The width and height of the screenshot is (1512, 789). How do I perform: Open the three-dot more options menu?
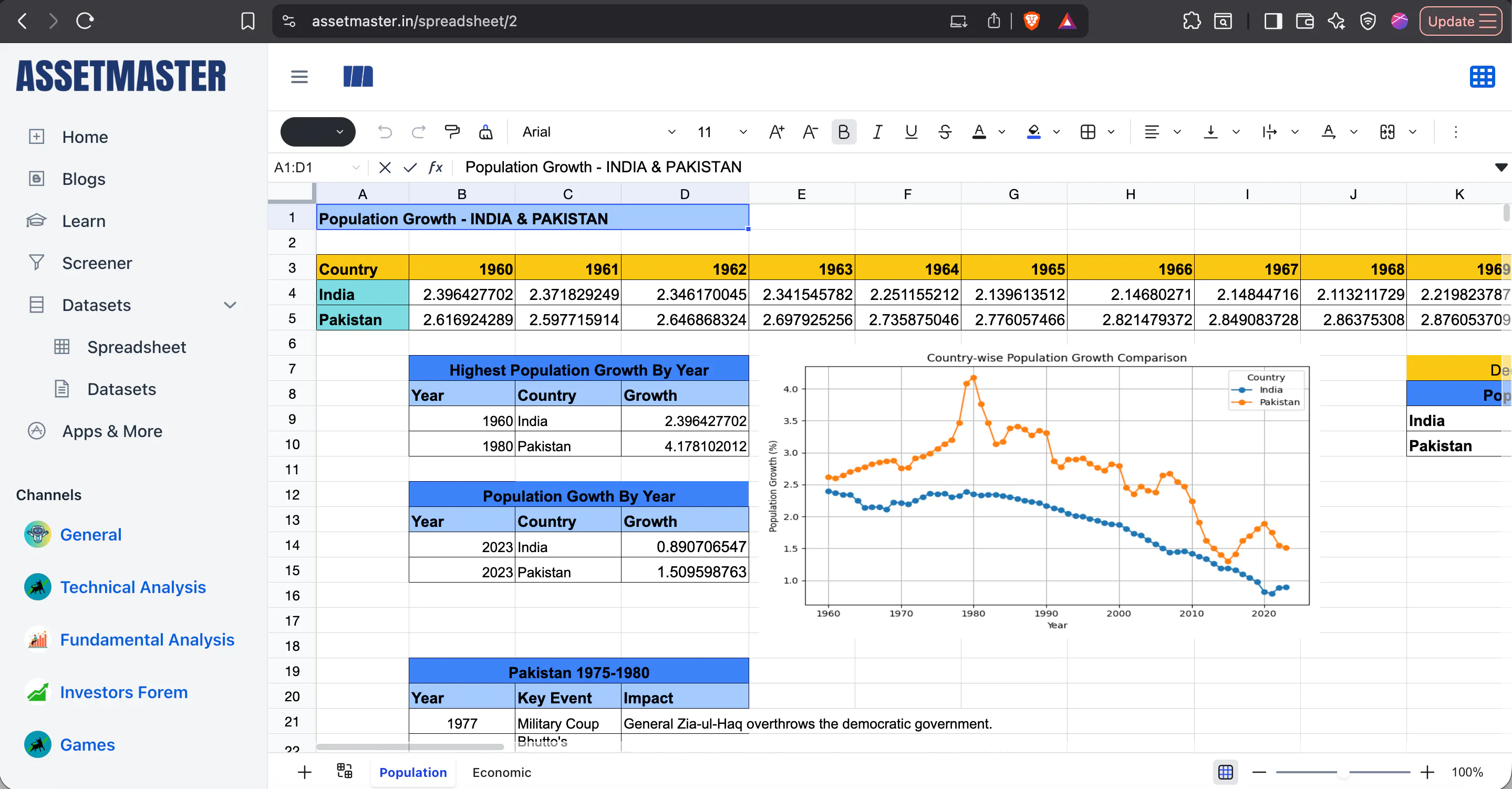(x=1456, y=132)
